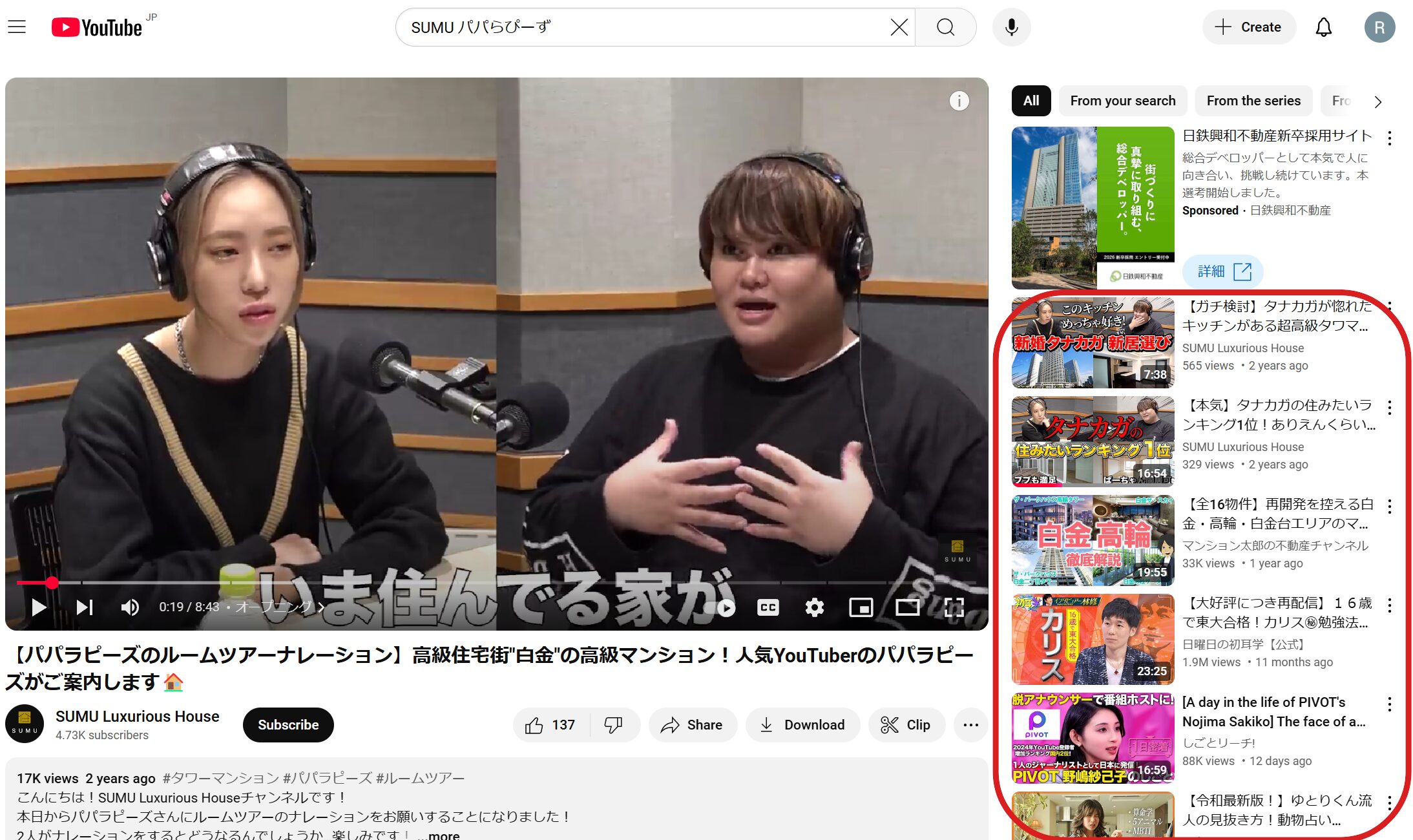Select From your search chip

1123,101
